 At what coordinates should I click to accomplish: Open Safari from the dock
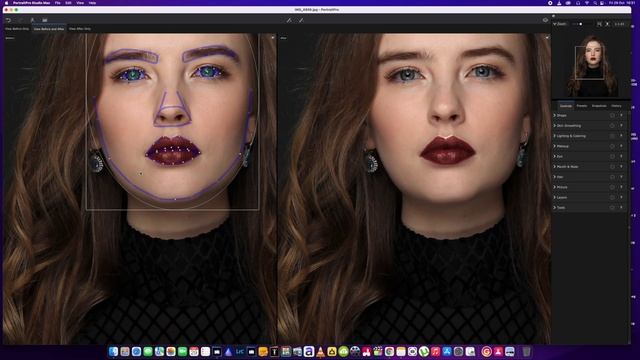136,351
